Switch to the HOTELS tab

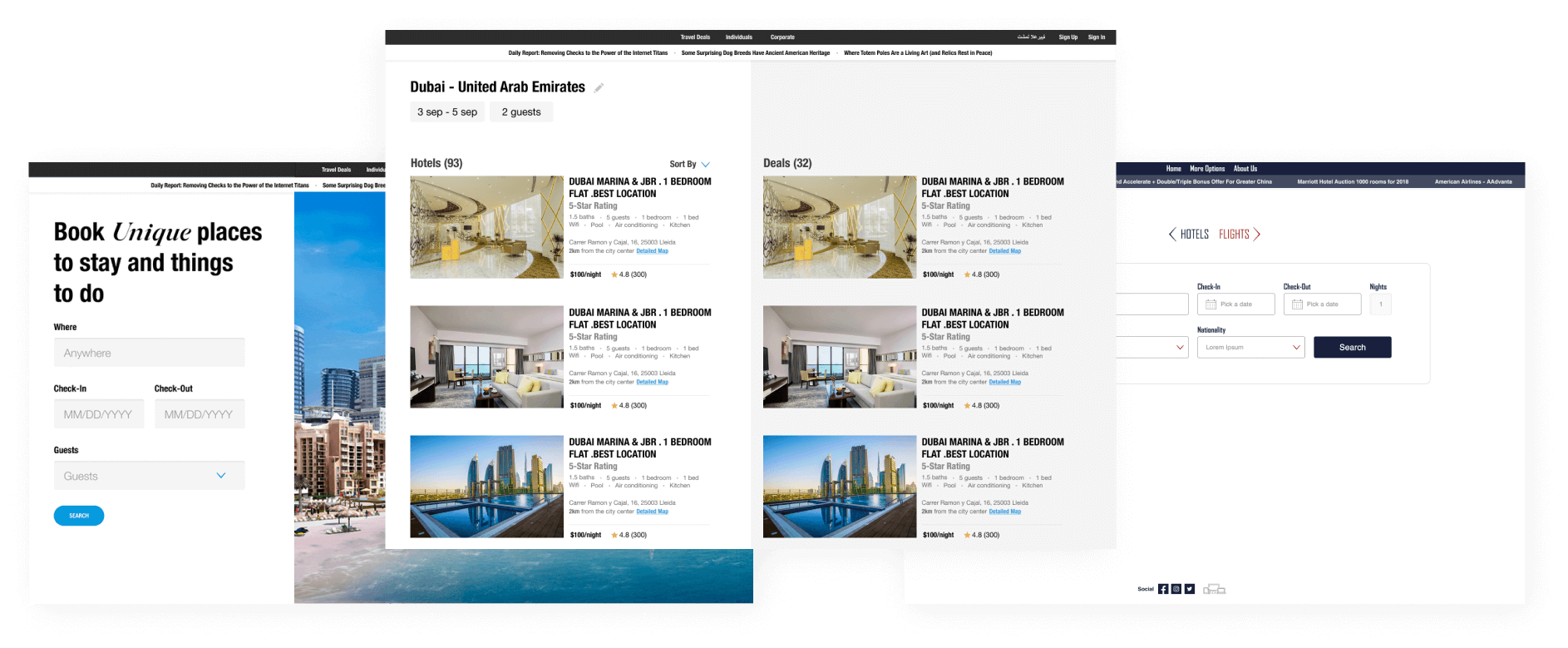1195,235
